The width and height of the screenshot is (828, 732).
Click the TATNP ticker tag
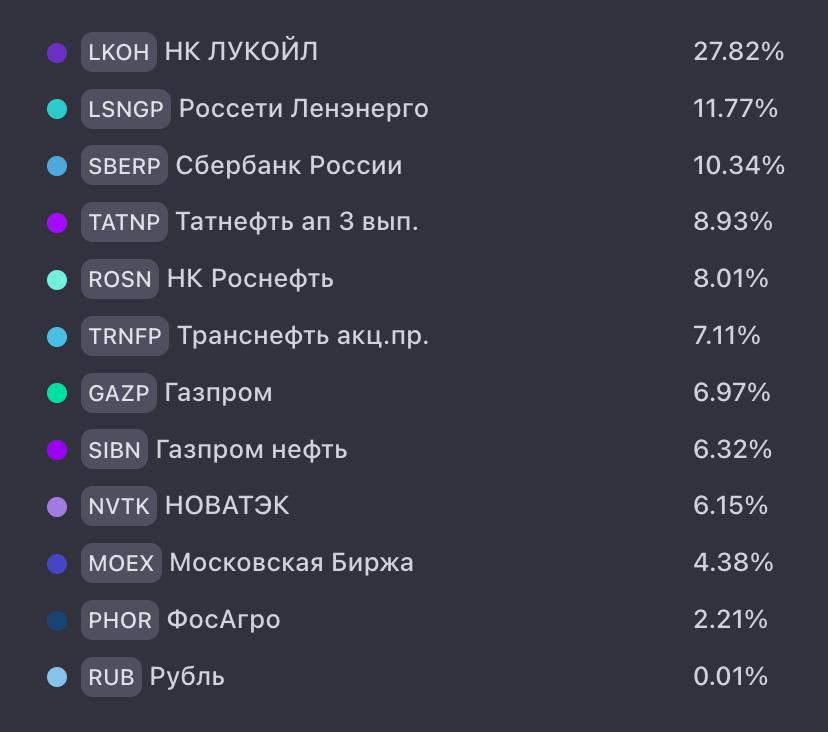tap(124, 222)
